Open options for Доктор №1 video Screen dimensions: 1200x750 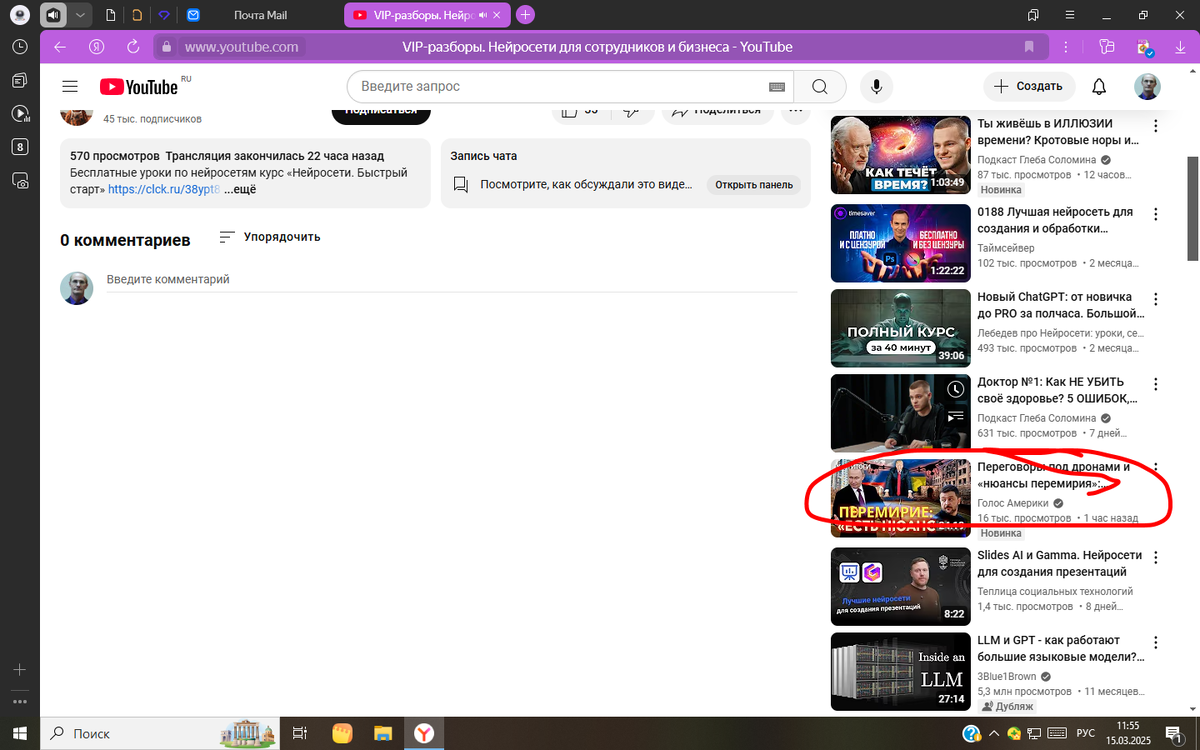[1156, 385]
